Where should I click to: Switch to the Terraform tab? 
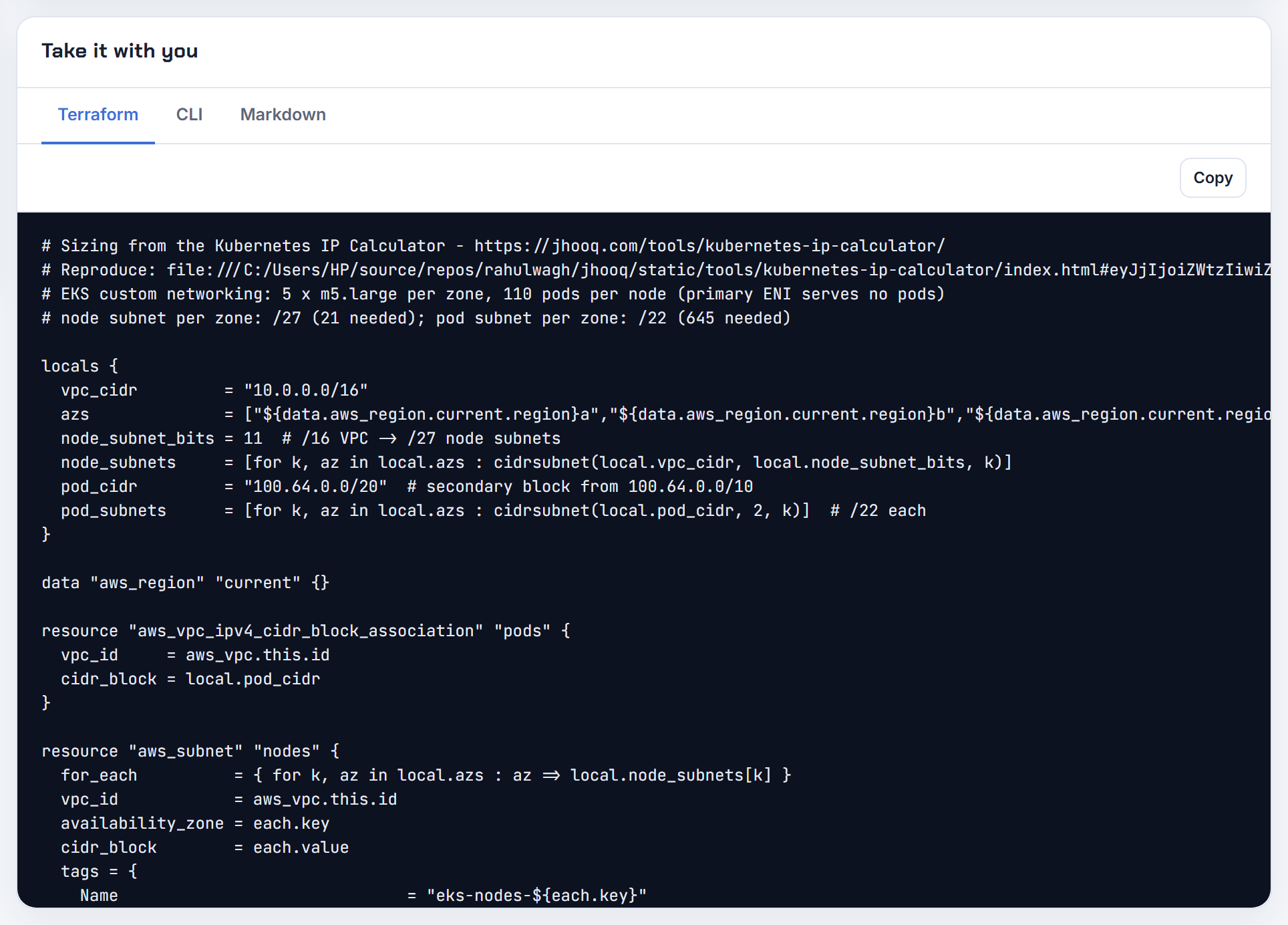point(98,115)
